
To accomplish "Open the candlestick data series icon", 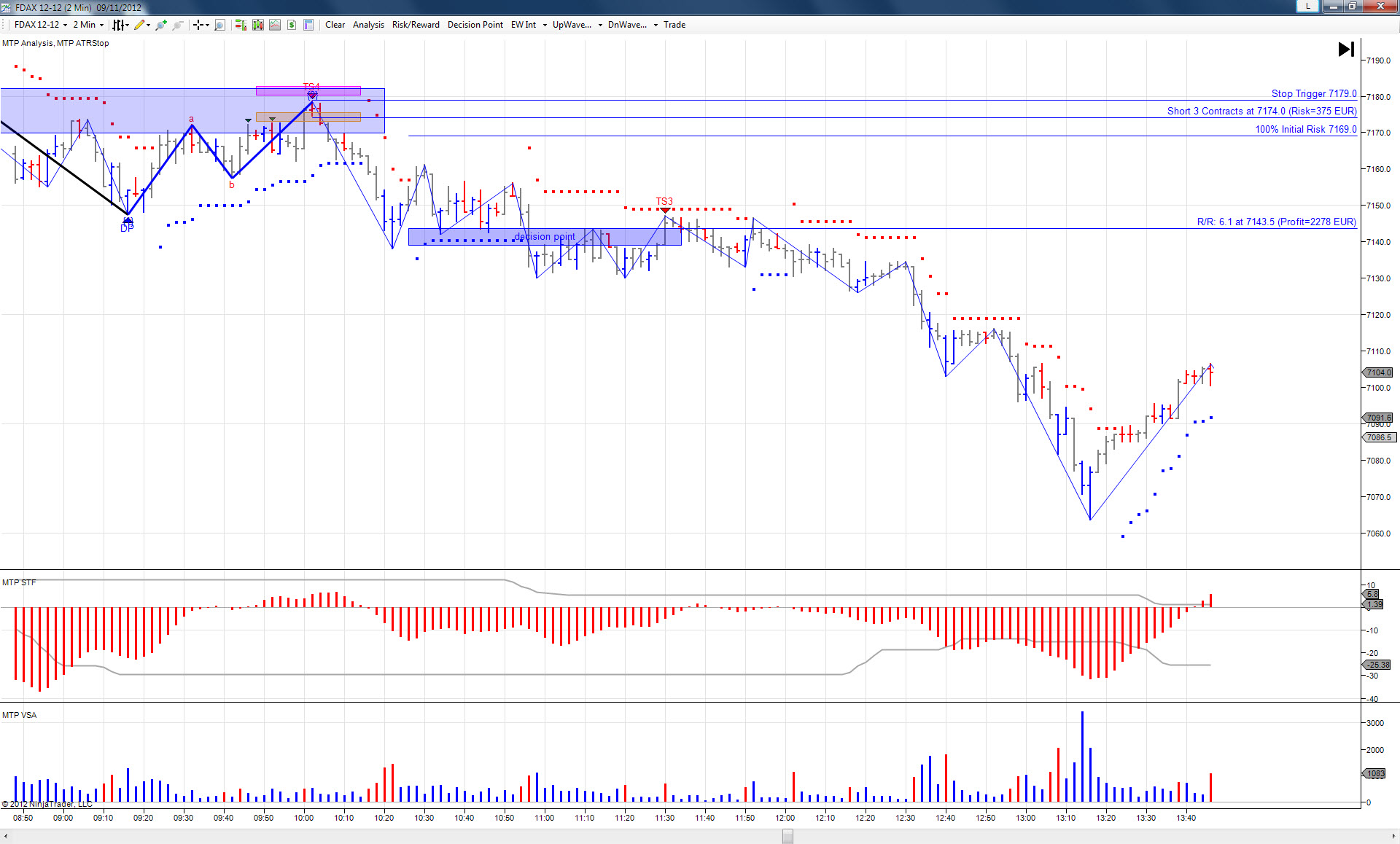I will coord(258,25).
